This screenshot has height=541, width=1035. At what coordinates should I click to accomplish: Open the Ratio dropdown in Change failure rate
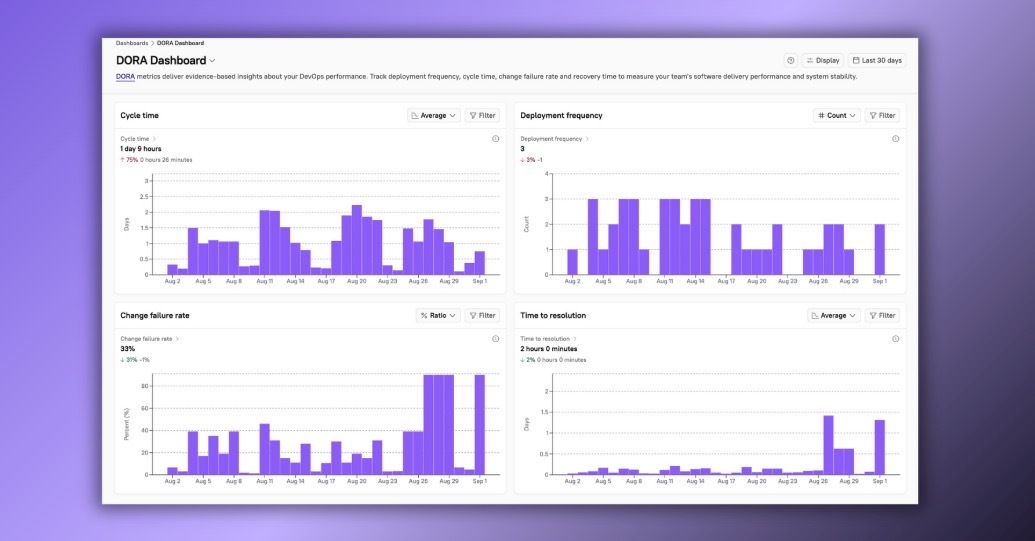coord(438,316)
